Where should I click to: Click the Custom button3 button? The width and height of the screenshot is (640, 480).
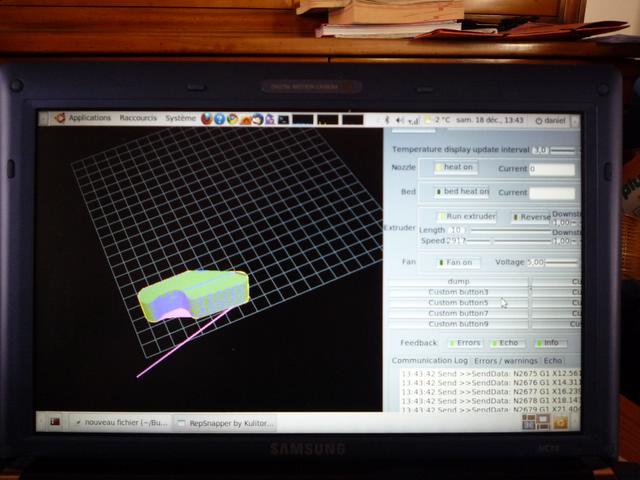458,292
